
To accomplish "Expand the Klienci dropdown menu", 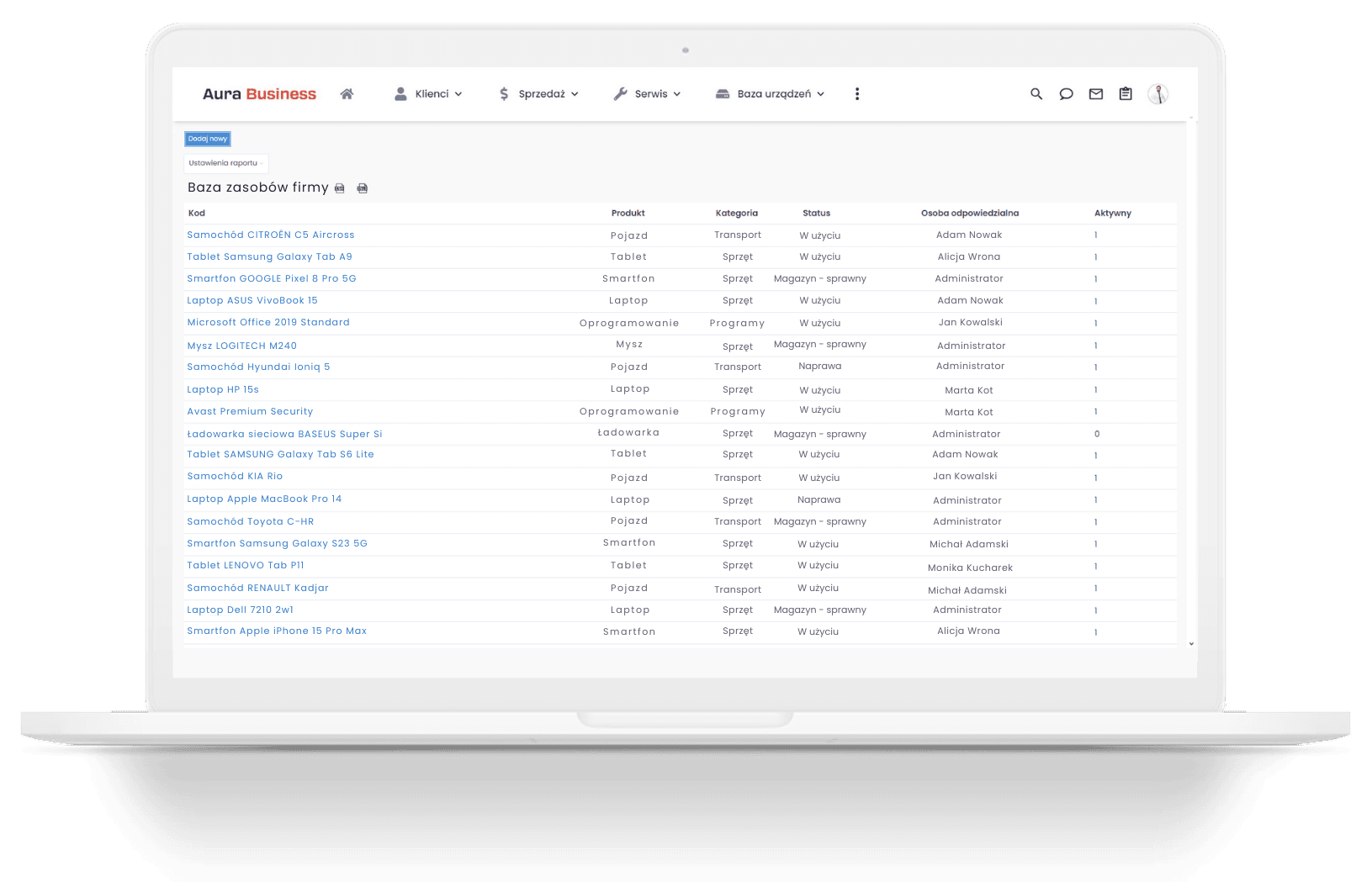I will (x=429, y=94).
